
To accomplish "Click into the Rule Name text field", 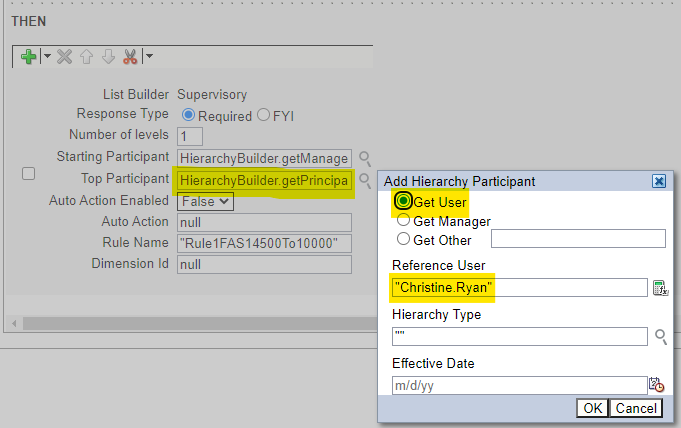I will pos(264,244).
